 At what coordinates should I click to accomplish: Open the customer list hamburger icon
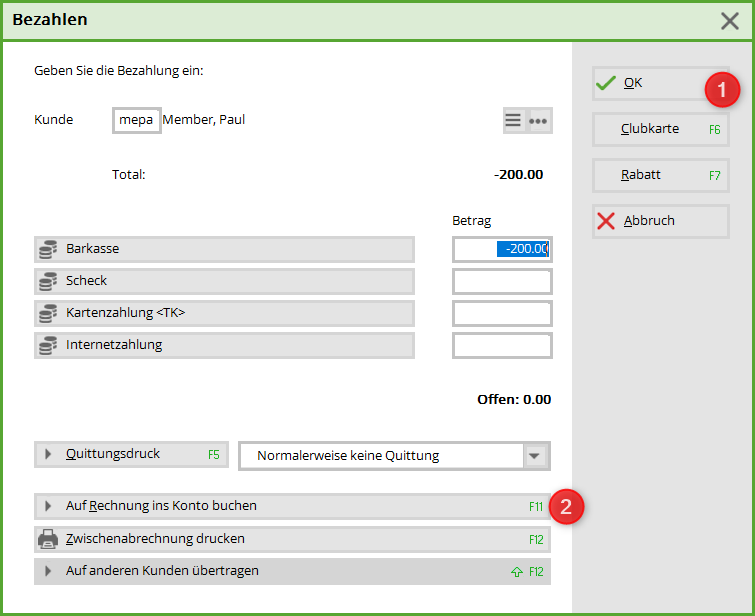[513, 120]
